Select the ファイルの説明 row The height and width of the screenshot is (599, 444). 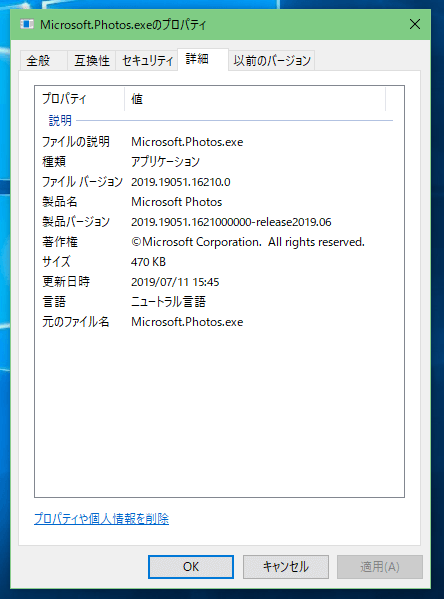click(x=218, y=142)
